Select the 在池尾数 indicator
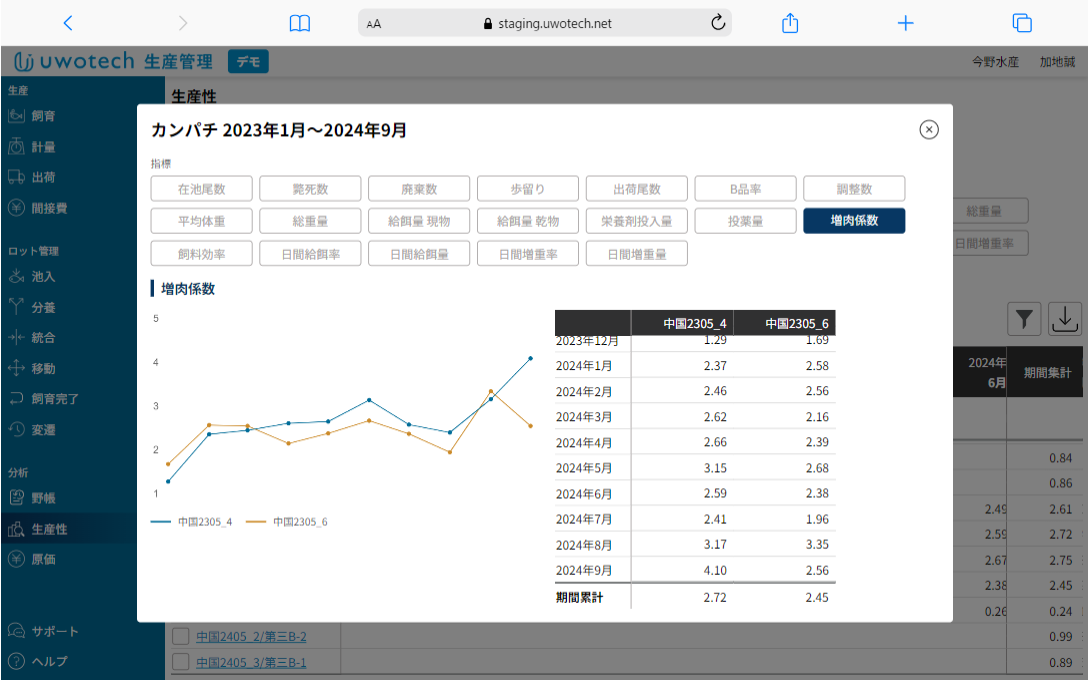 click(x=201, y=189)
